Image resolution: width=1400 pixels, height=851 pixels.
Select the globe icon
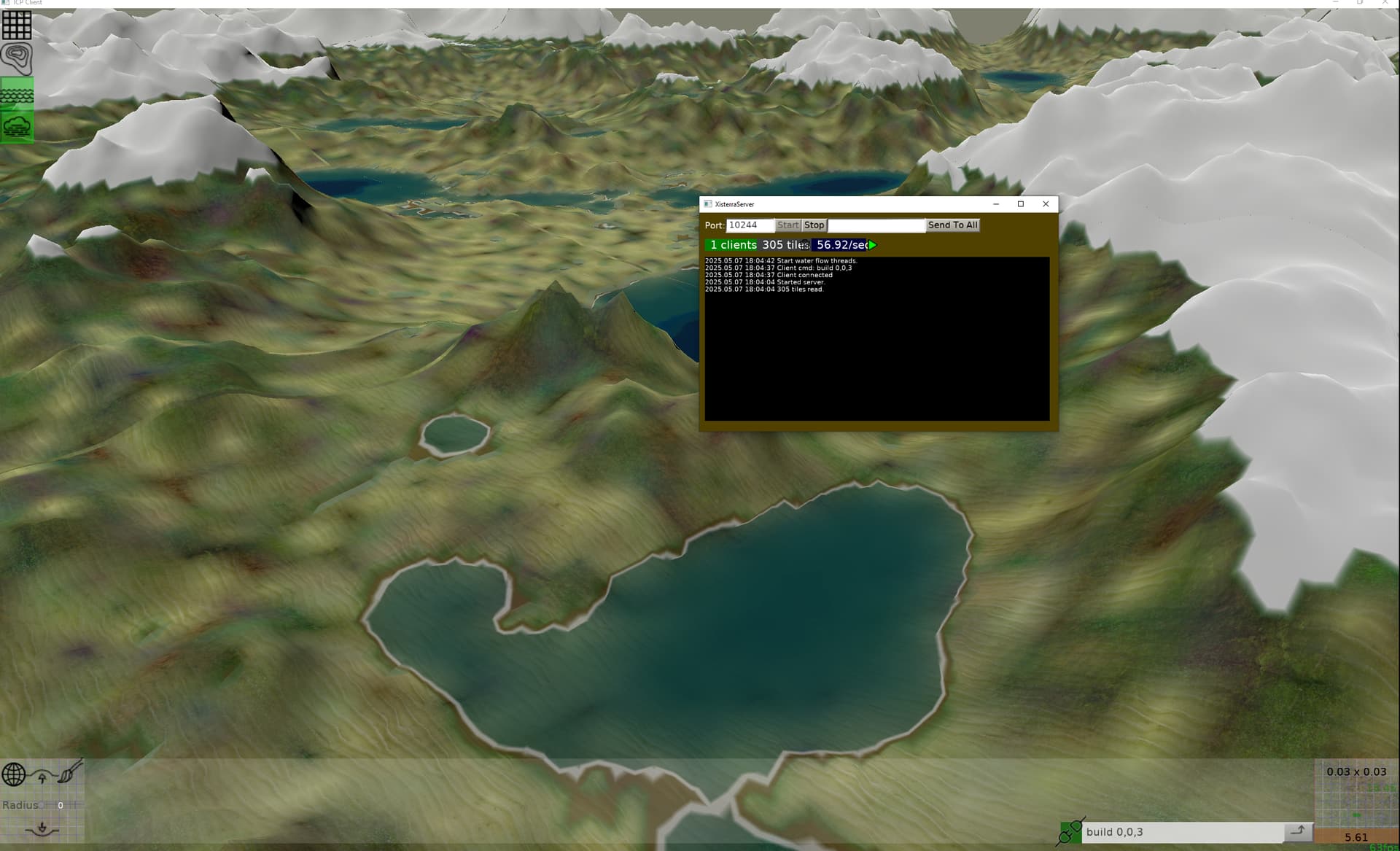[x=14, y=774]
